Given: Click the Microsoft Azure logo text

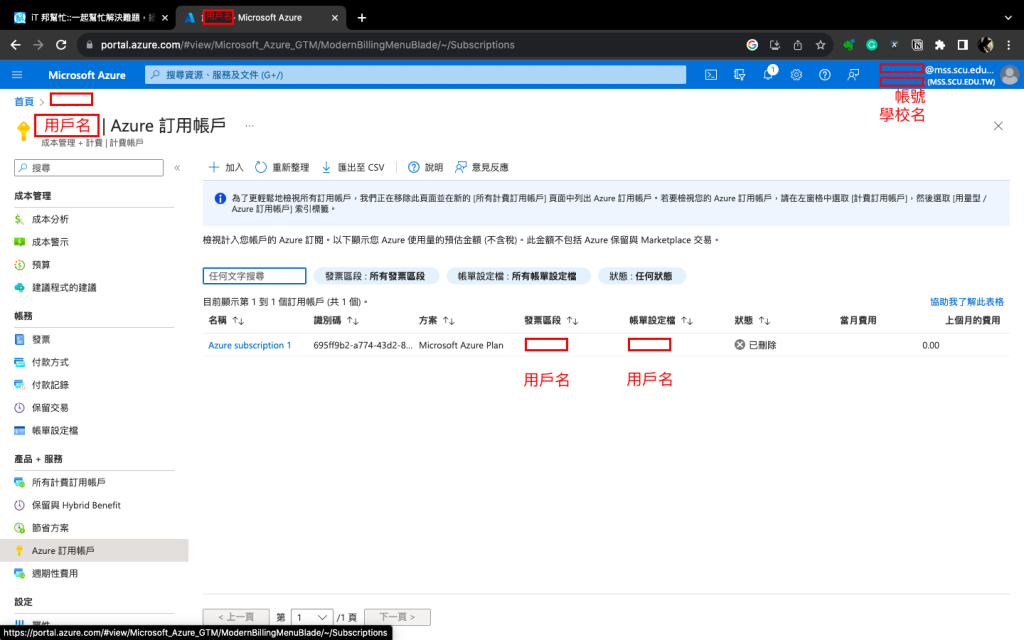Looking at the screenshot, I should point(87,75).
